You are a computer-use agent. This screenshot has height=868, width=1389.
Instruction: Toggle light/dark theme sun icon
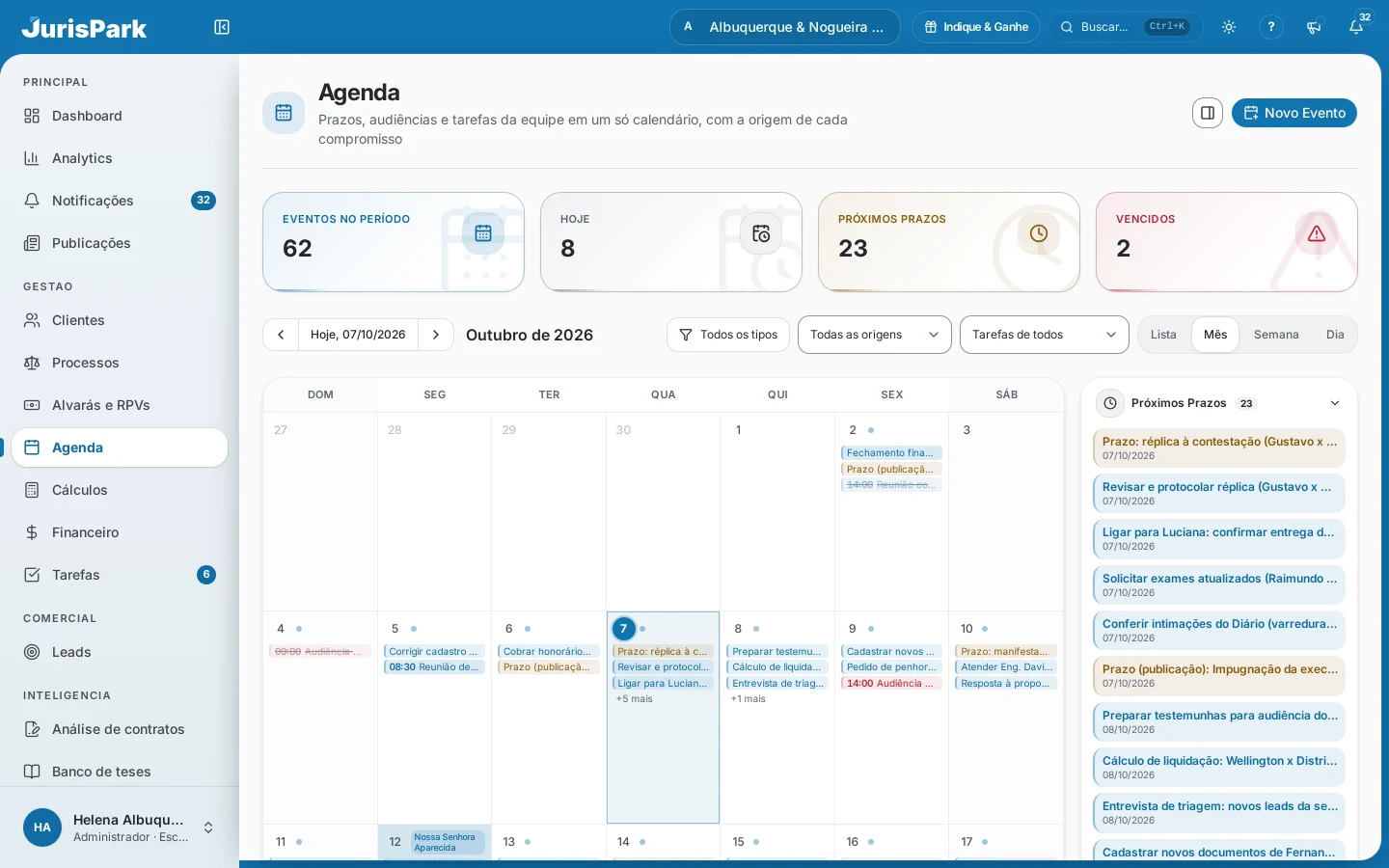coord(1229,27)
